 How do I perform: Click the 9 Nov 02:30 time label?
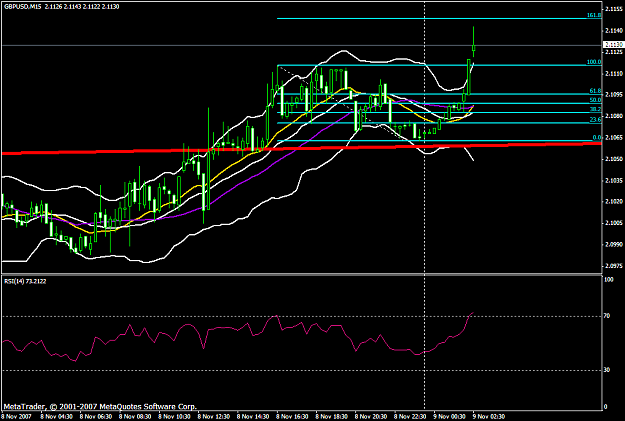coord(489,417)
